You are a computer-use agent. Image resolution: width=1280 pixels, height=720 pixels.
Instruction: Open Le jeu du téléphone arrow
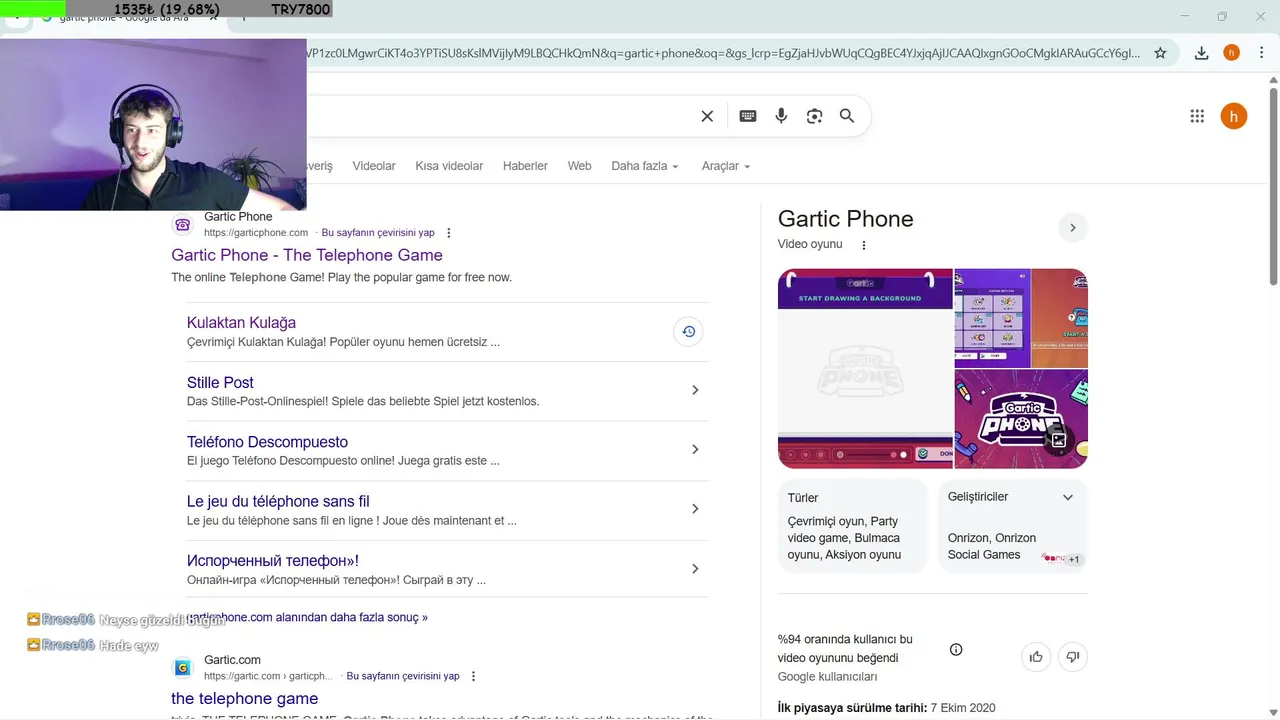695,509
